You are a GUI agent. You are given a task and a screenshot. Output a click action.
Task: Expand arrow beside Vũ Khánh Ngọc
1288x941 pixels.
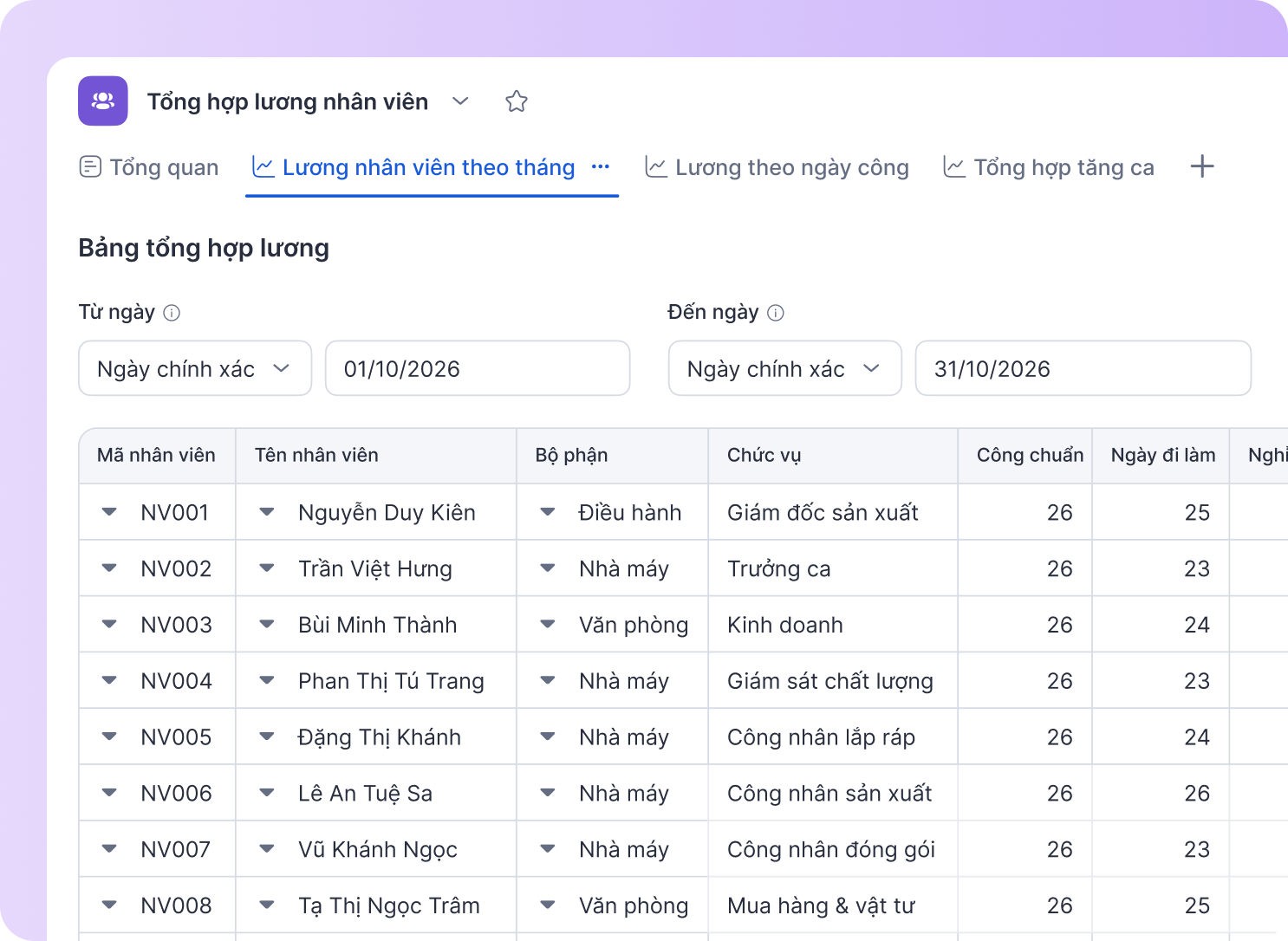267,849
